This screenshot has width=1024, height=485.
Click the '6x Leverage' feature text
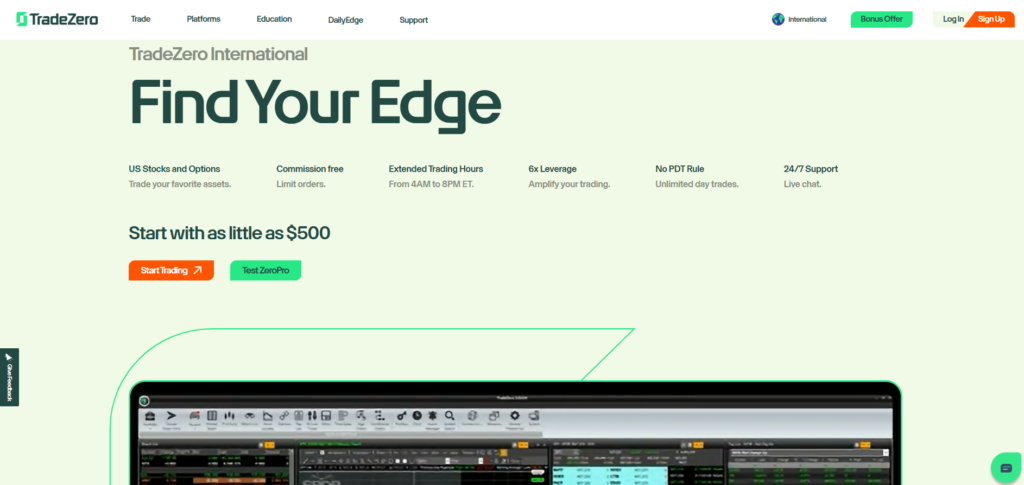(x=552, y=169)
